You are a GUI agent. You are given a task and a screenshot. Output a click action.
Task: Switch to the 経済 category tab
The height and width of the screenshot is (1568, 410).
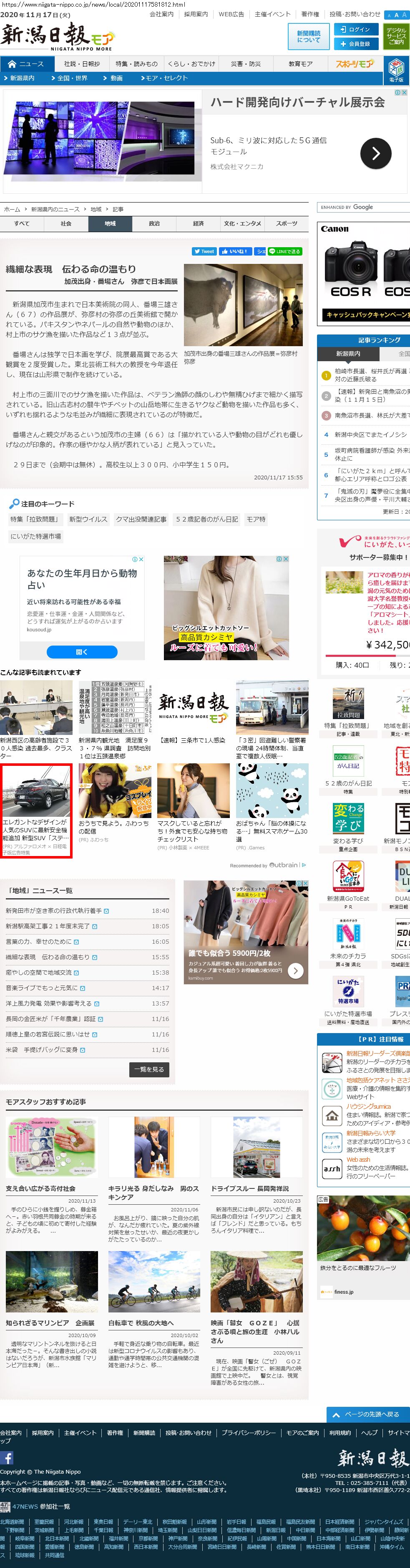click(x=198, y=224)
